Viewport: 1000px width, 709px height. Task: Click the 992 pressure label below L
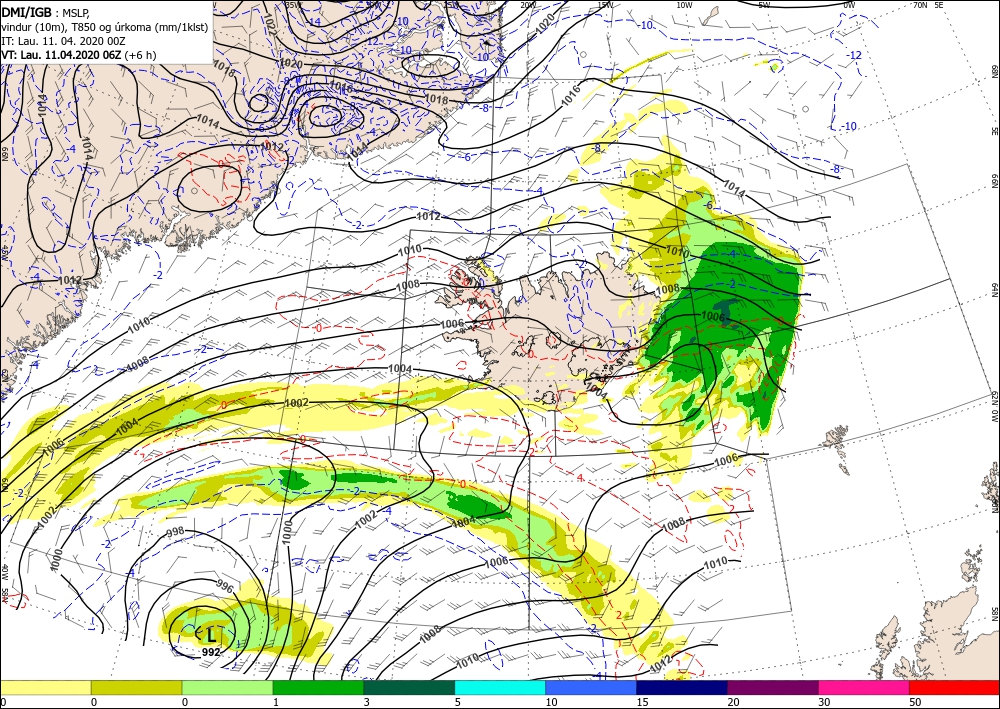coord(211,652)
